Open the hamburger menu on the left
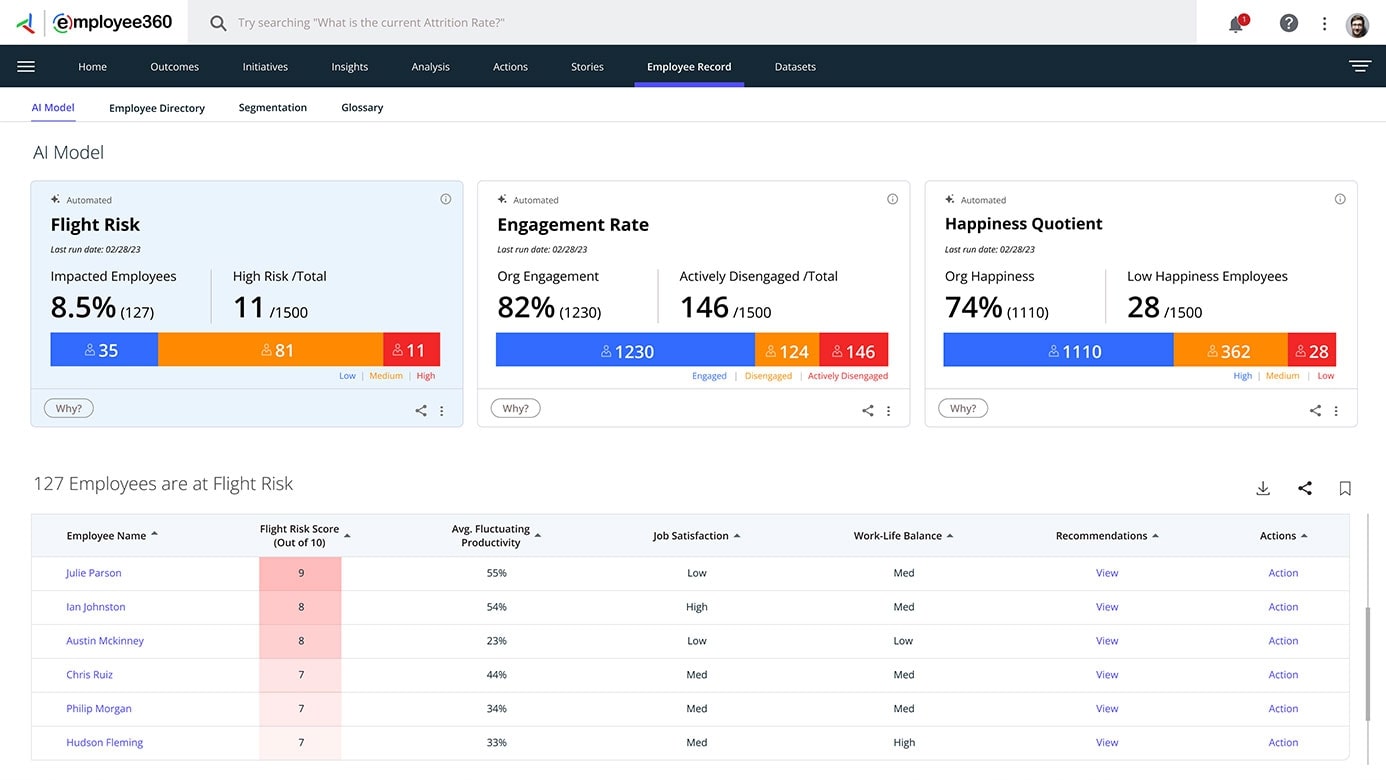The width and height of the screenshot is (1386, 780). coord(26,67)
